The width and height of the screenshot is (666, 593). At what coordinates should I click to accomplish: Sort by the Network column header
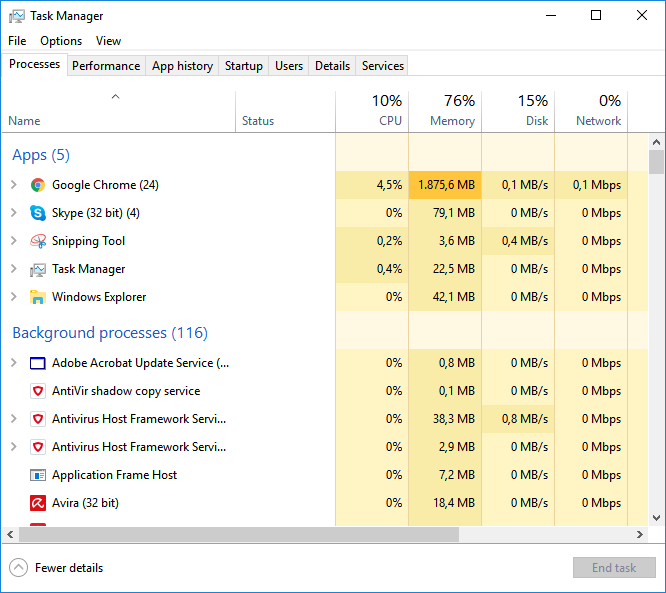click(x=591, y=111)
